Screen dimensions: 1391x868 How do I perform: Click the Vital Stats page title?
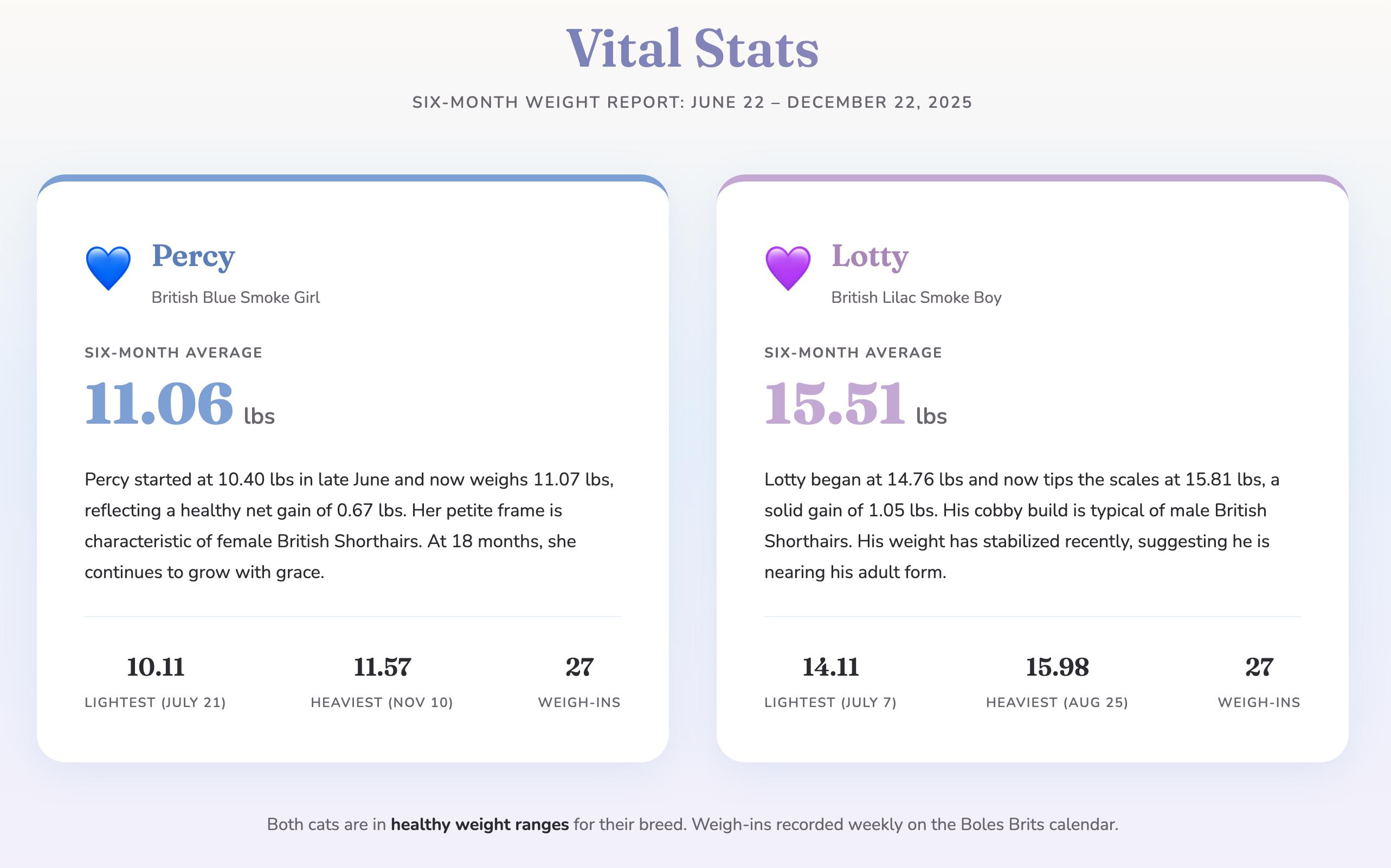coord(693,49)
